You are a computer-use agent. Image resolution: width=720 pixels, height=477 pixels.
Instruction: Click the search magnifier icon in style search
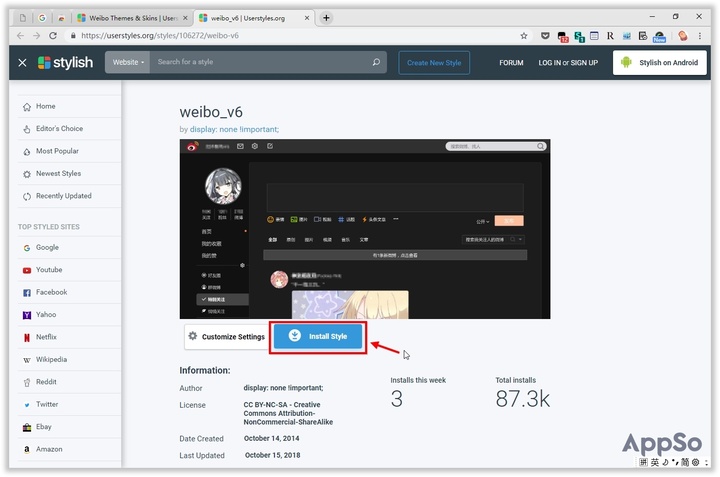(376, 62)
